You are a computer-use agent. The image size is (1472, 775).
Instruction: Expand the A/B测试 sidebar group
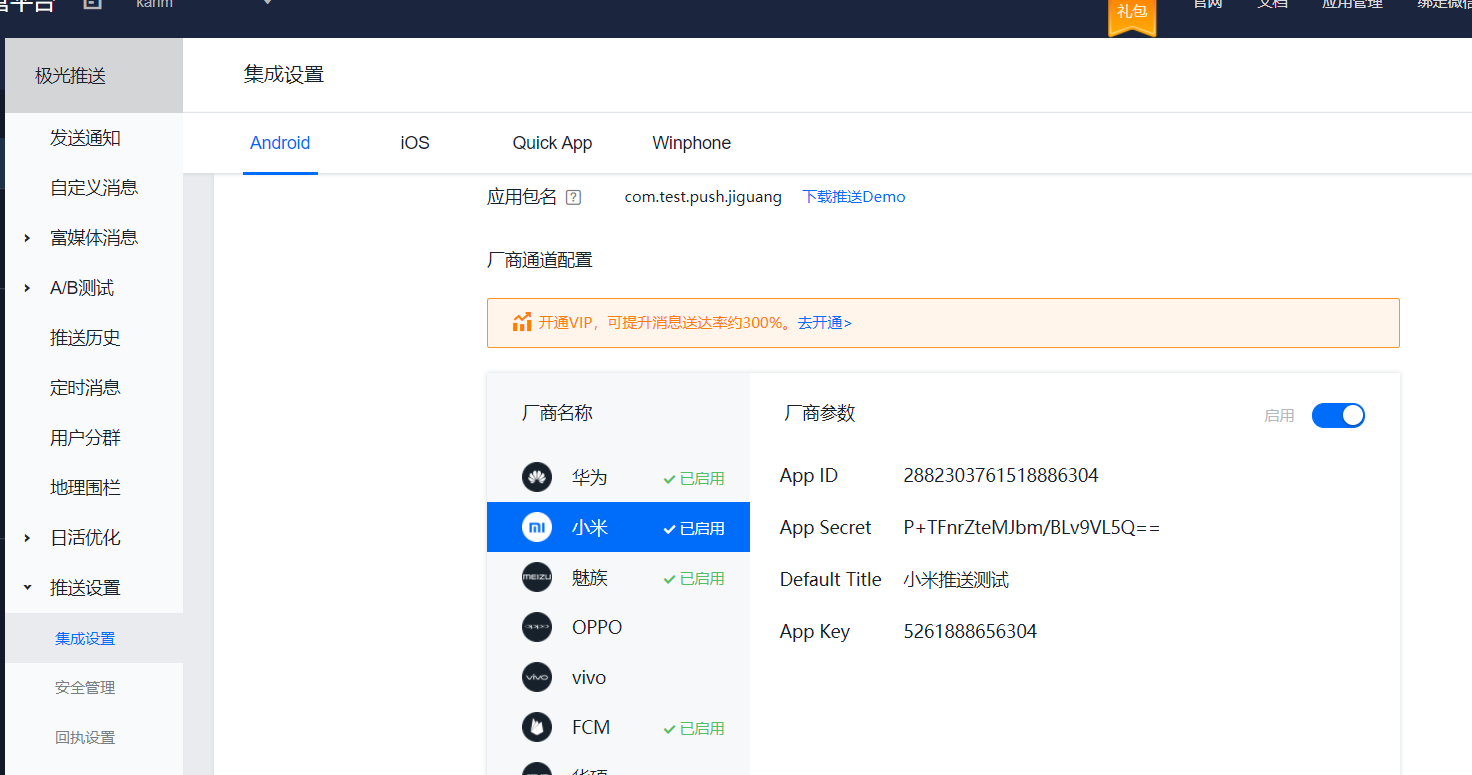(x=27, y=288)
